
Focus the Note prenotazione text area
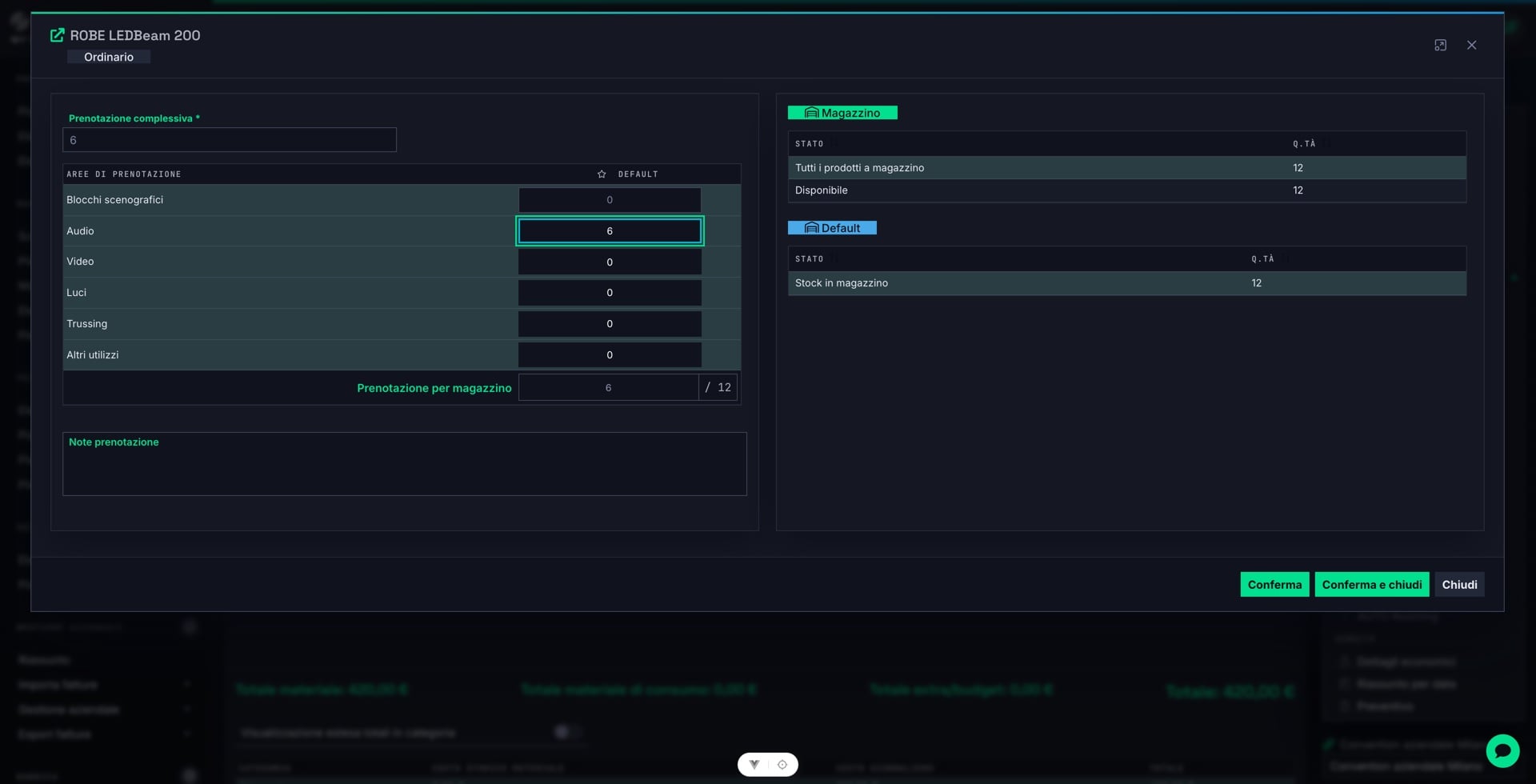click(405, 464)
